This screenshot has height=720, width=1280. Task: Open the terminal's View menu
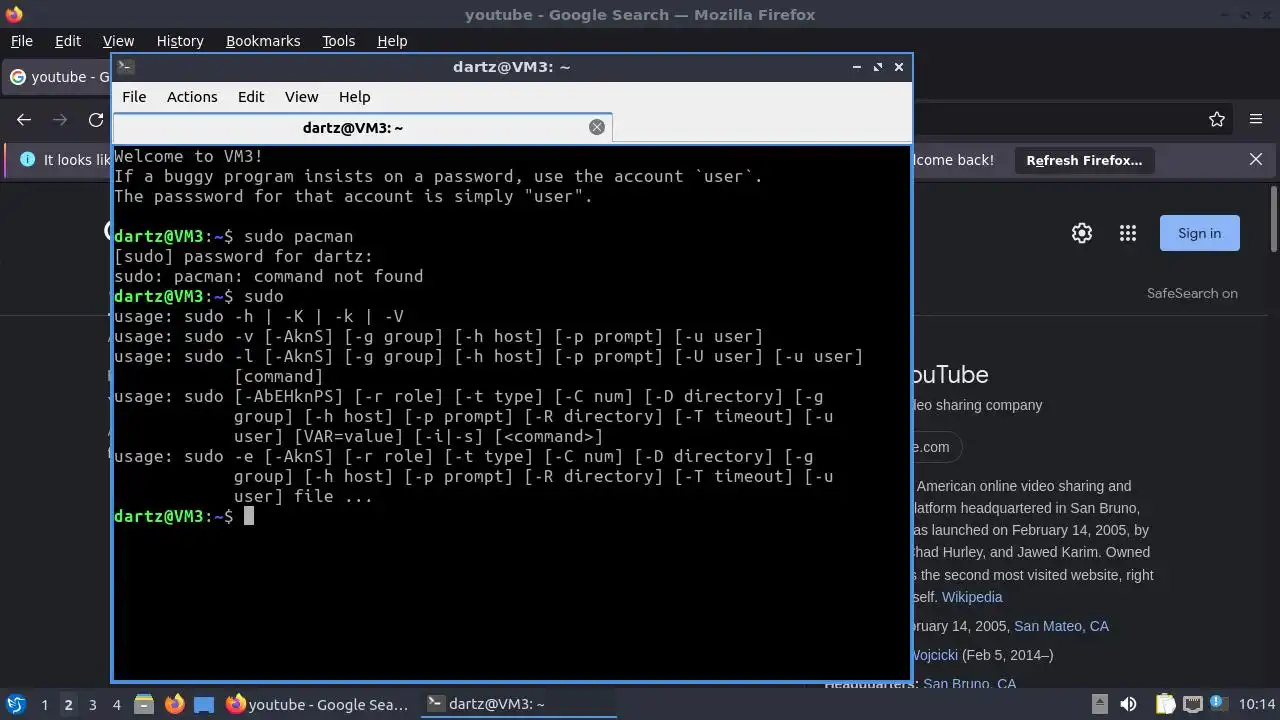pyautogui.click(x=301, y=97)
